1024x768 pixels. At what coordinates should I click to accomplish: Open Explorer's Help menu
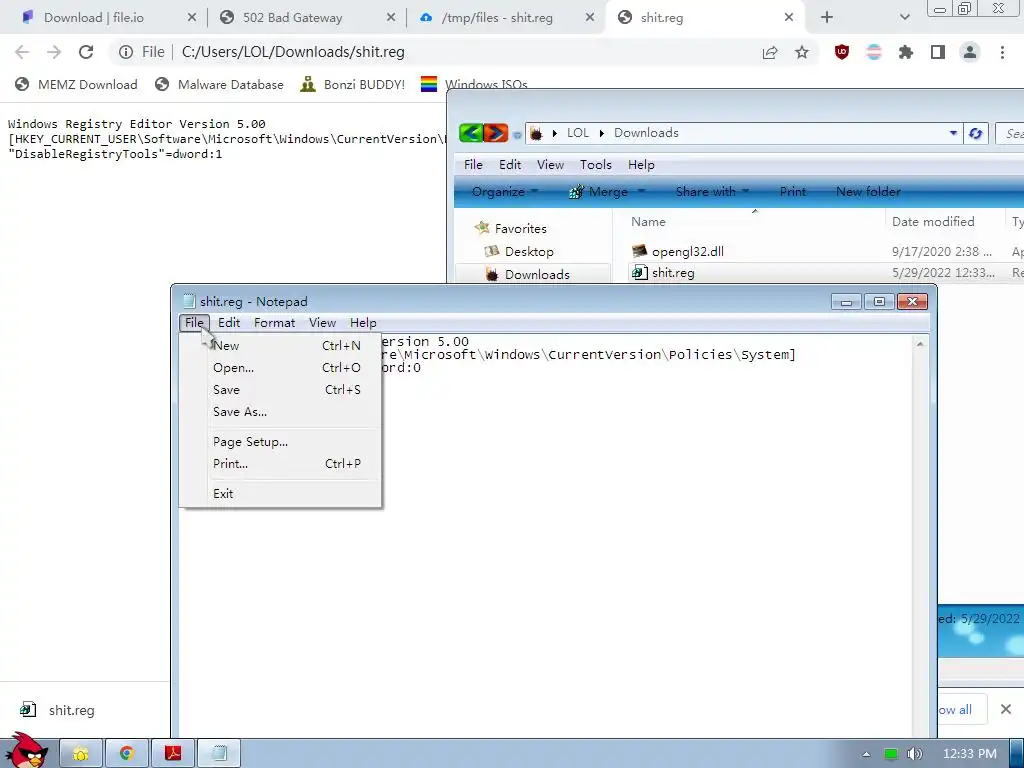pos(641,165)
